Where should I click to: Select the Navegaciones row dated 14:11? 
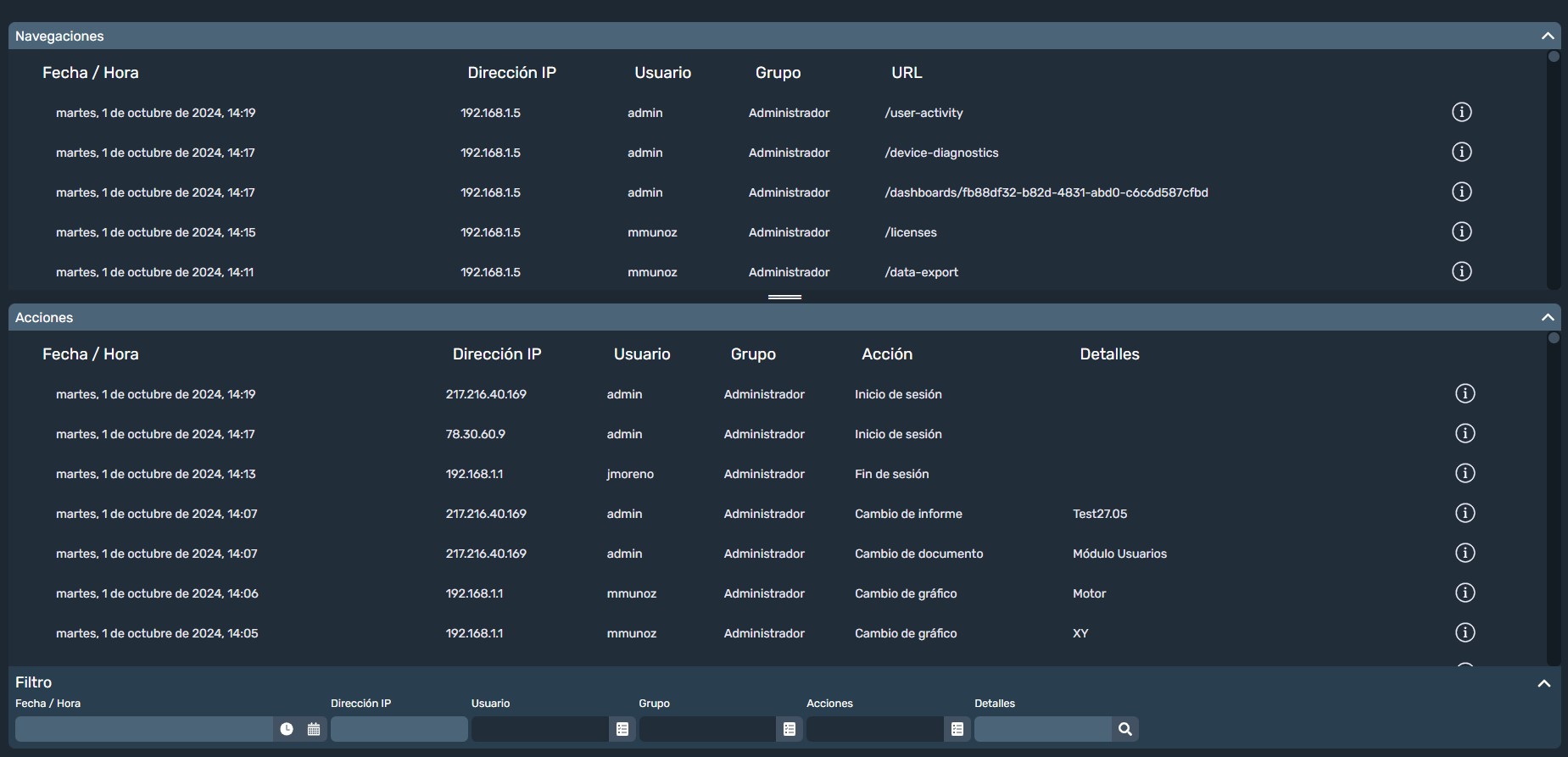click(778, 272)
